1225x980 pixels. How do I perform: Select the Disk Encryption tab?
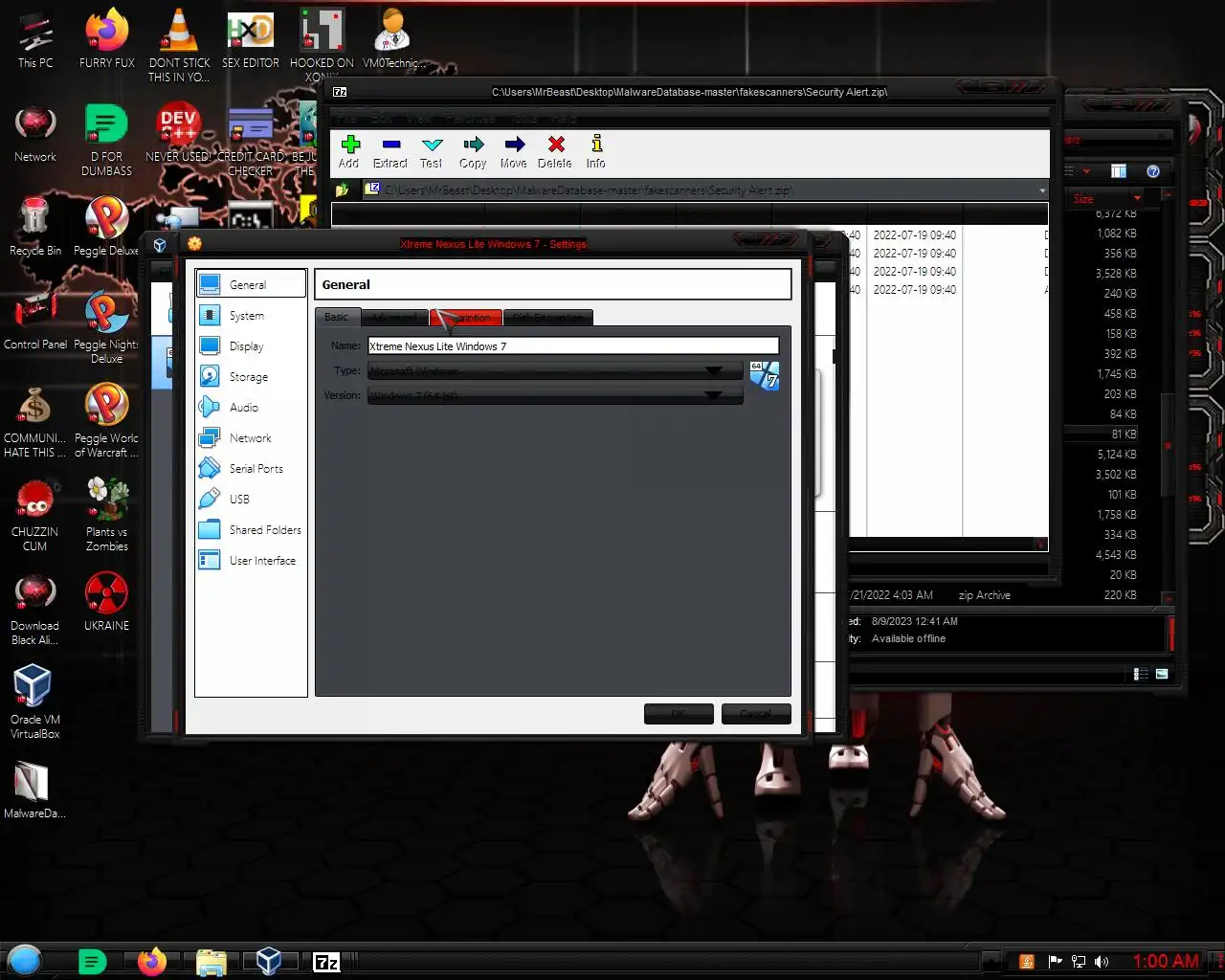tap(548, 317)
